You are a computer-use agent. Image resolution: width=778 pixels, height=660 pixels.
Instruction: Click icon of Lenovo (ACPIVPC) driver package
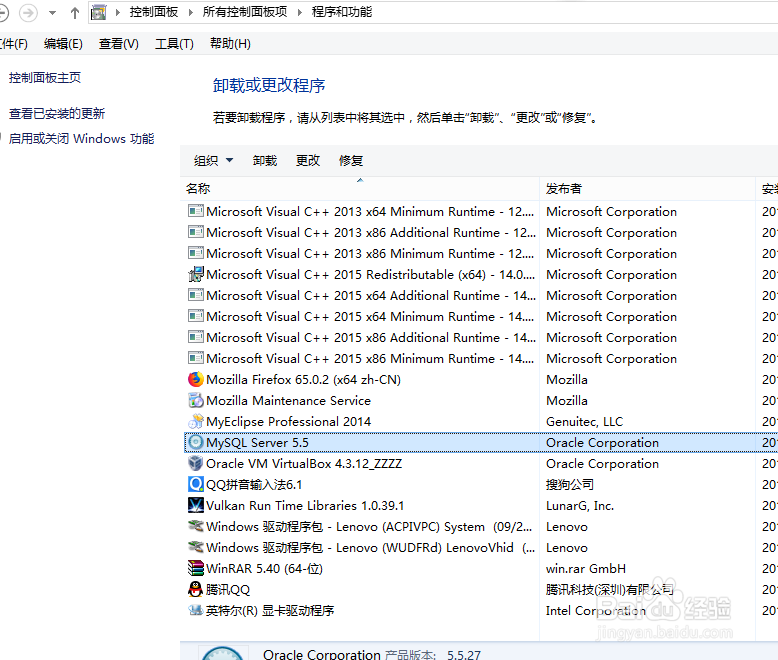(x=195, y=526)
